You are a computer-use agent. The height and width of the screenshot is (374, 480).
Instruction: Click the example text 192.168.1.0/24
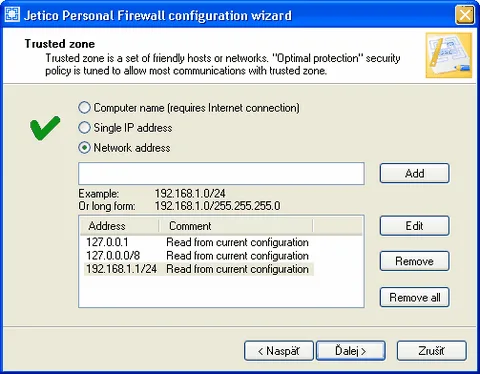(190, 193)
